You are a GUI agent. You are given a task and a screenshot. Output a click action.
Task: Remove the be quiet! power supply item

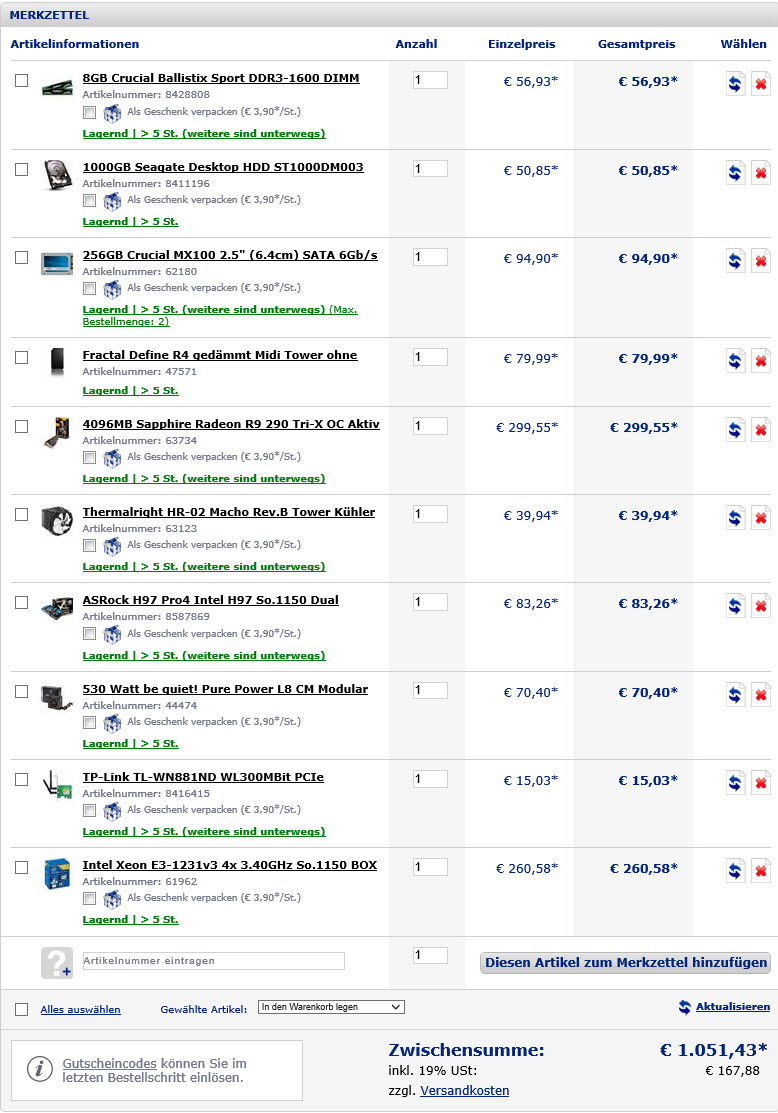(x=761, y=694)
